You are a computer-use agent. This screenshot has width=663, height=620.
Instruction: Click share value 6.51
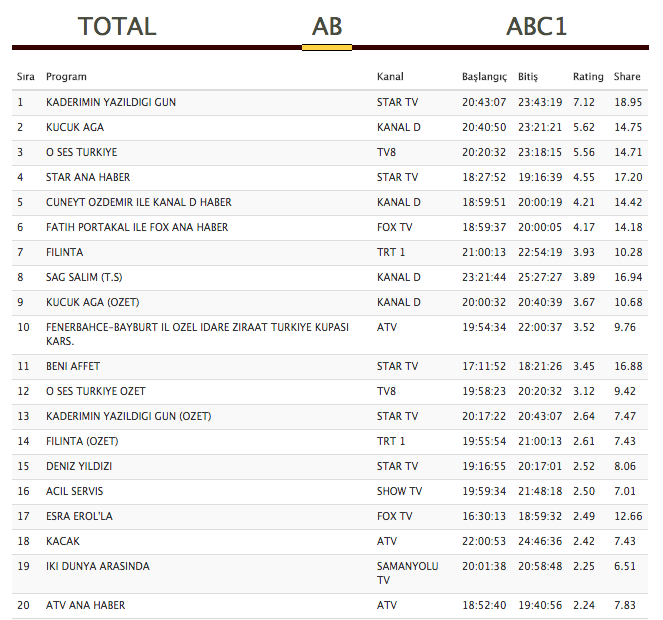[625, 566]
